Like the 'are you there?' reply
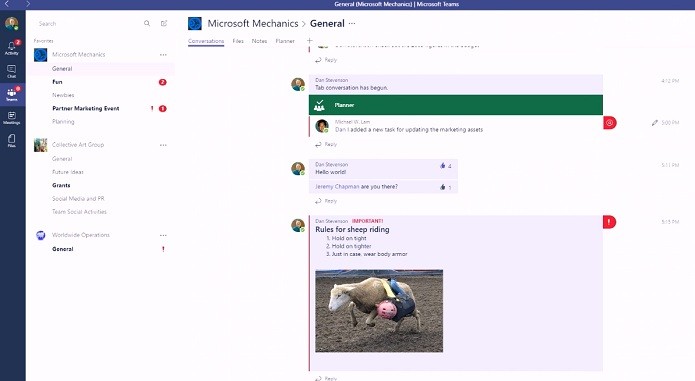 [442, 187]
